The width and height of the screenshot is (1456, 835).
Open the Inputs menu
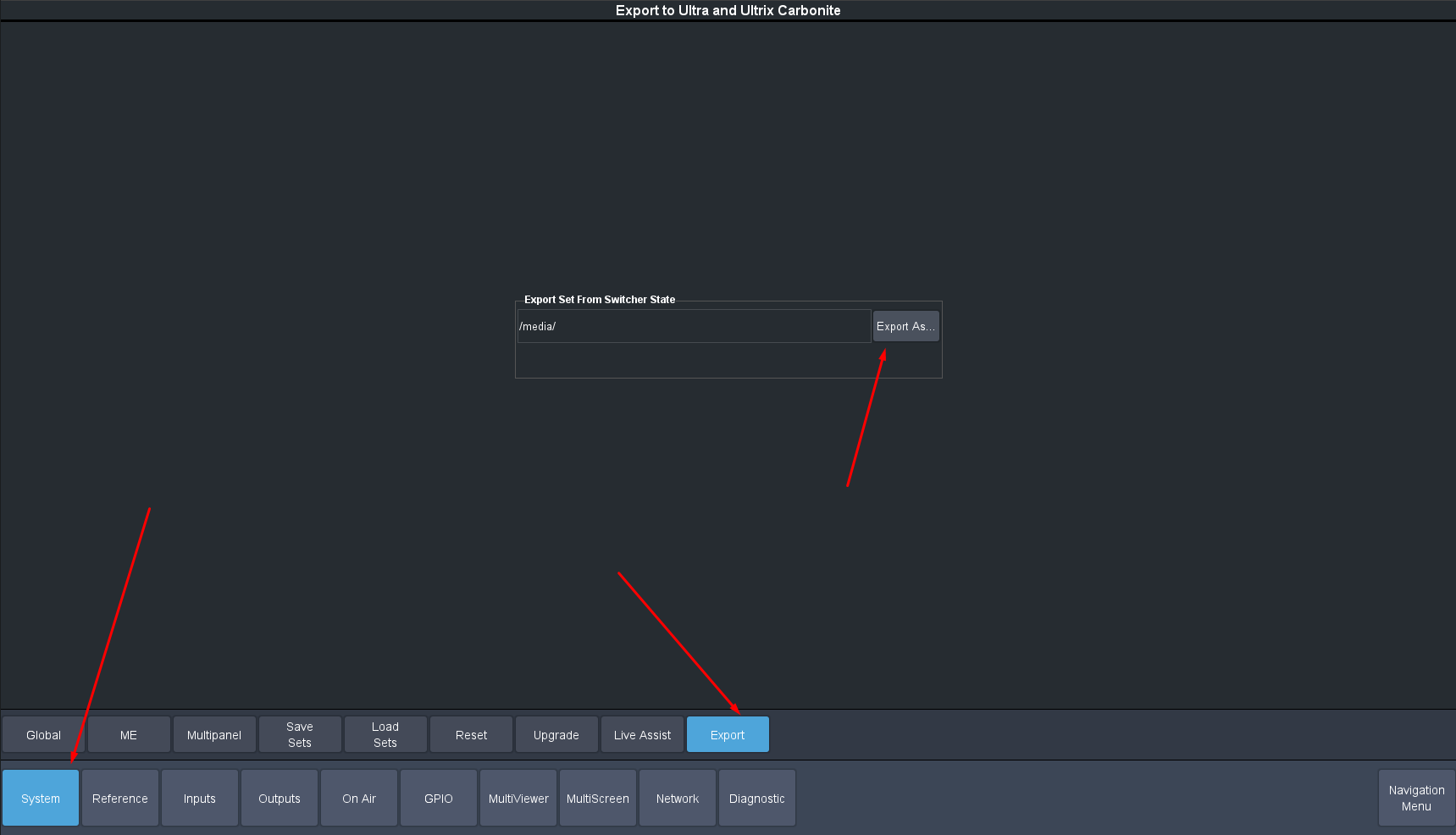click(200, 798)
